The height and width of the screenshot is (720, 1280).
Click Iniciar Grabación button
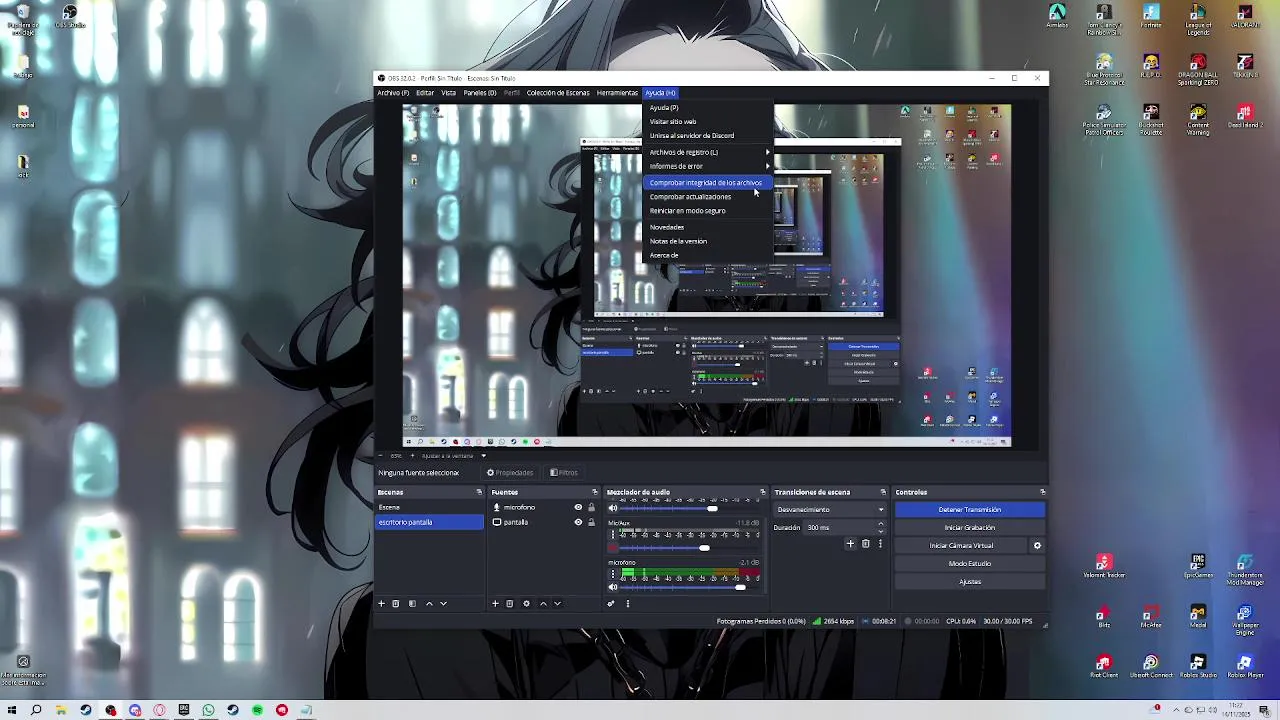coord(969,528)
